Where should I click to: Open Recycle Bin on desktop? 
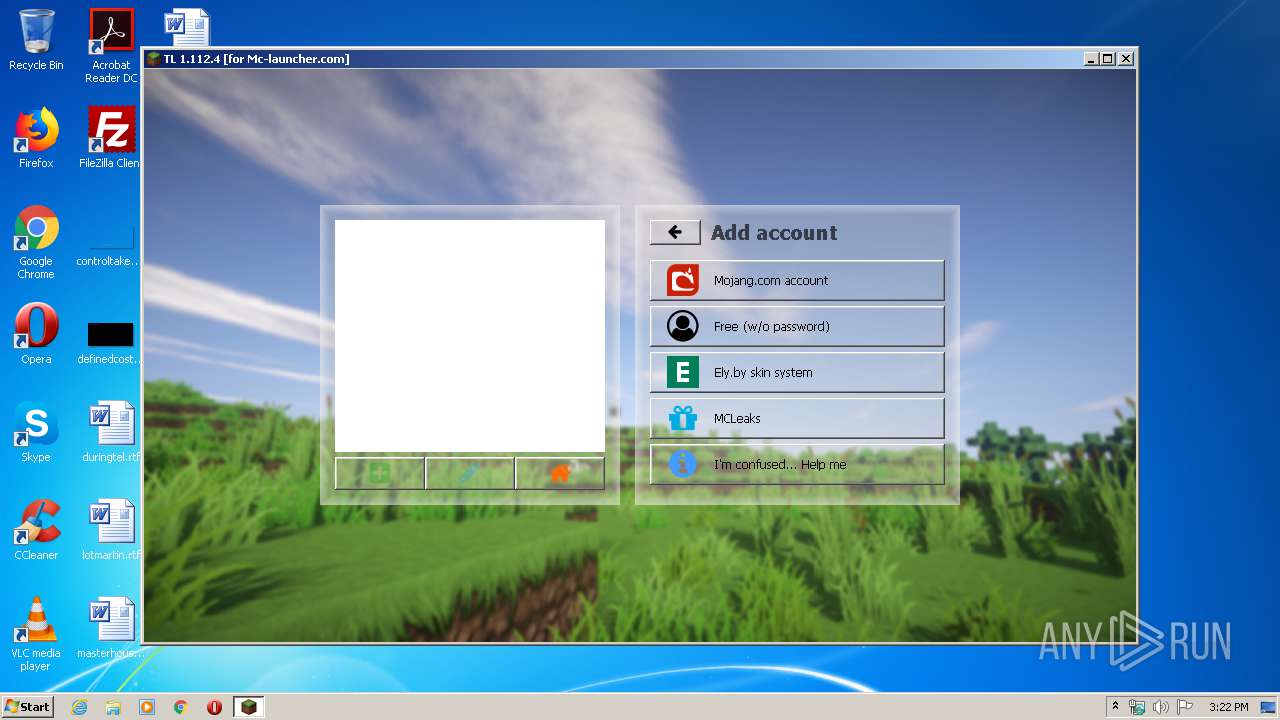[36, 40]
